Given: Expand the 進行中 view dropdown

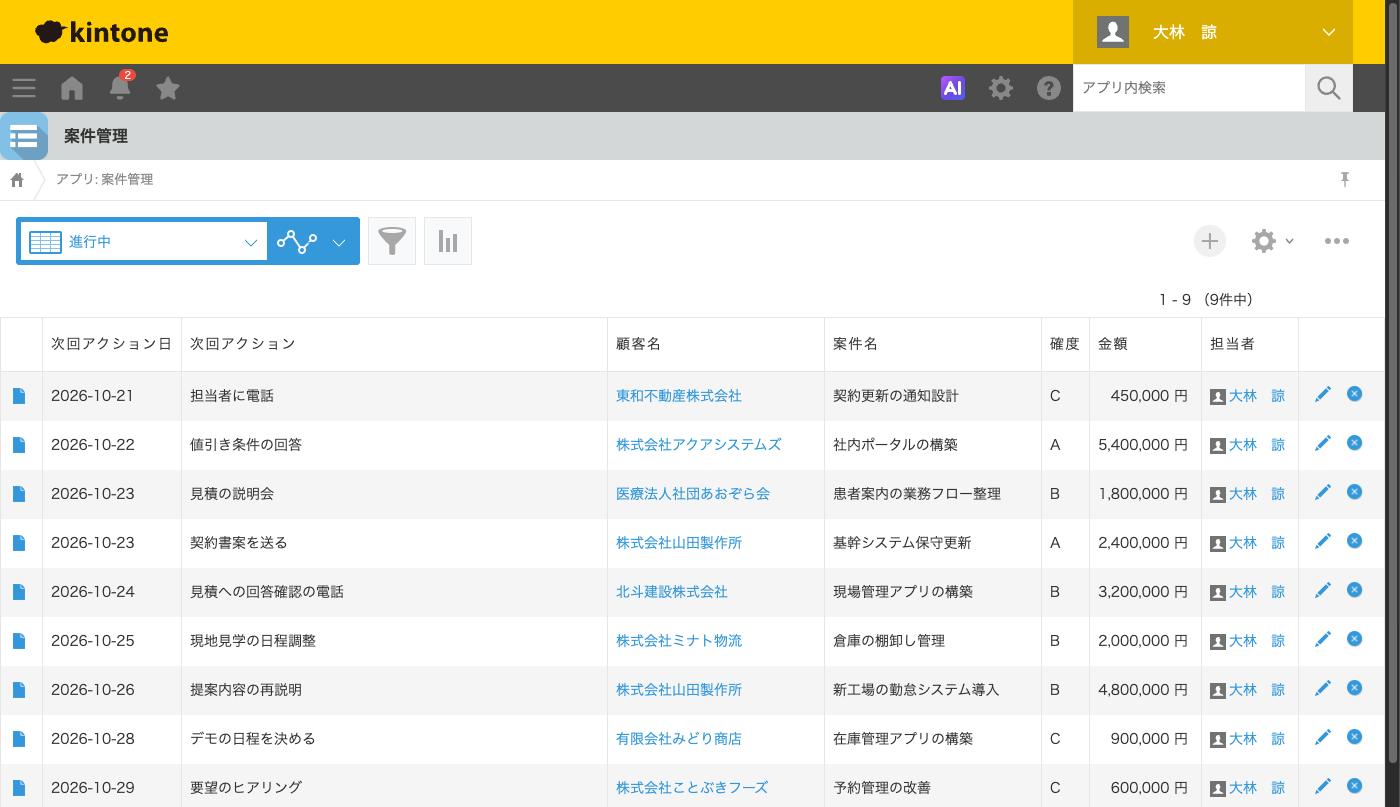Looking at the screenshot, I should [x=143, y=241].
